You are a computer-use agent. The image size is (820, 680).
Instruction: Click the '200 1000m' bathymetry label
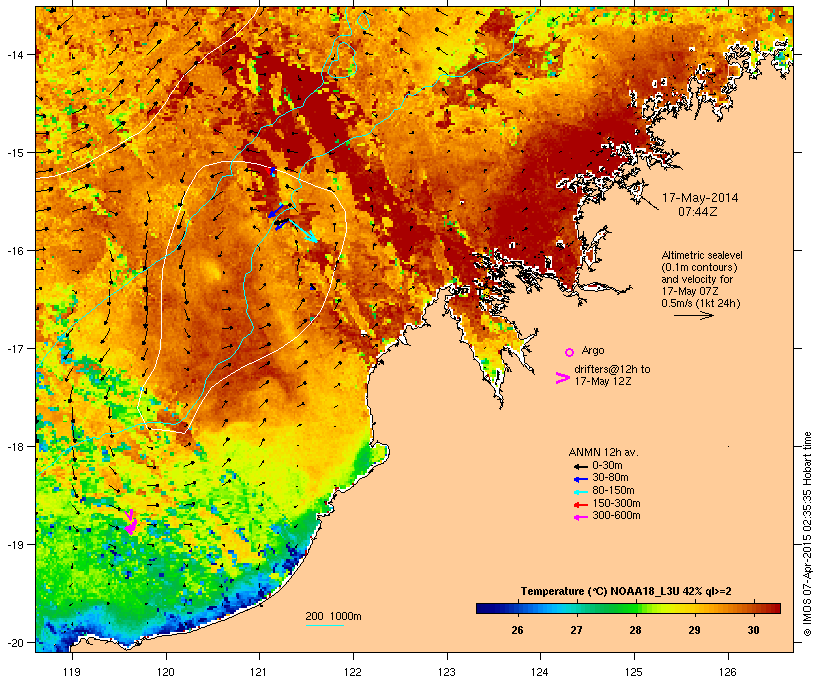pyautogui.click(x=333, y=616)
